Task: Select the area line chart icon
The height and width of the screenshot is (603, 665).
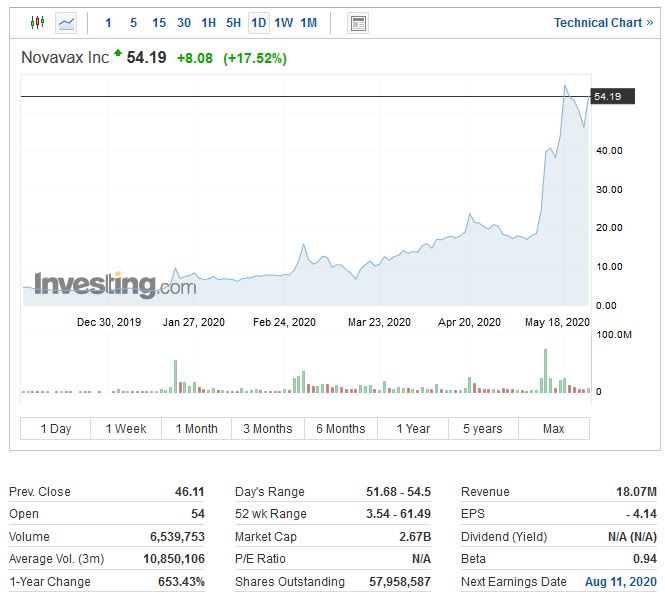Action: [x=66, y=22]
